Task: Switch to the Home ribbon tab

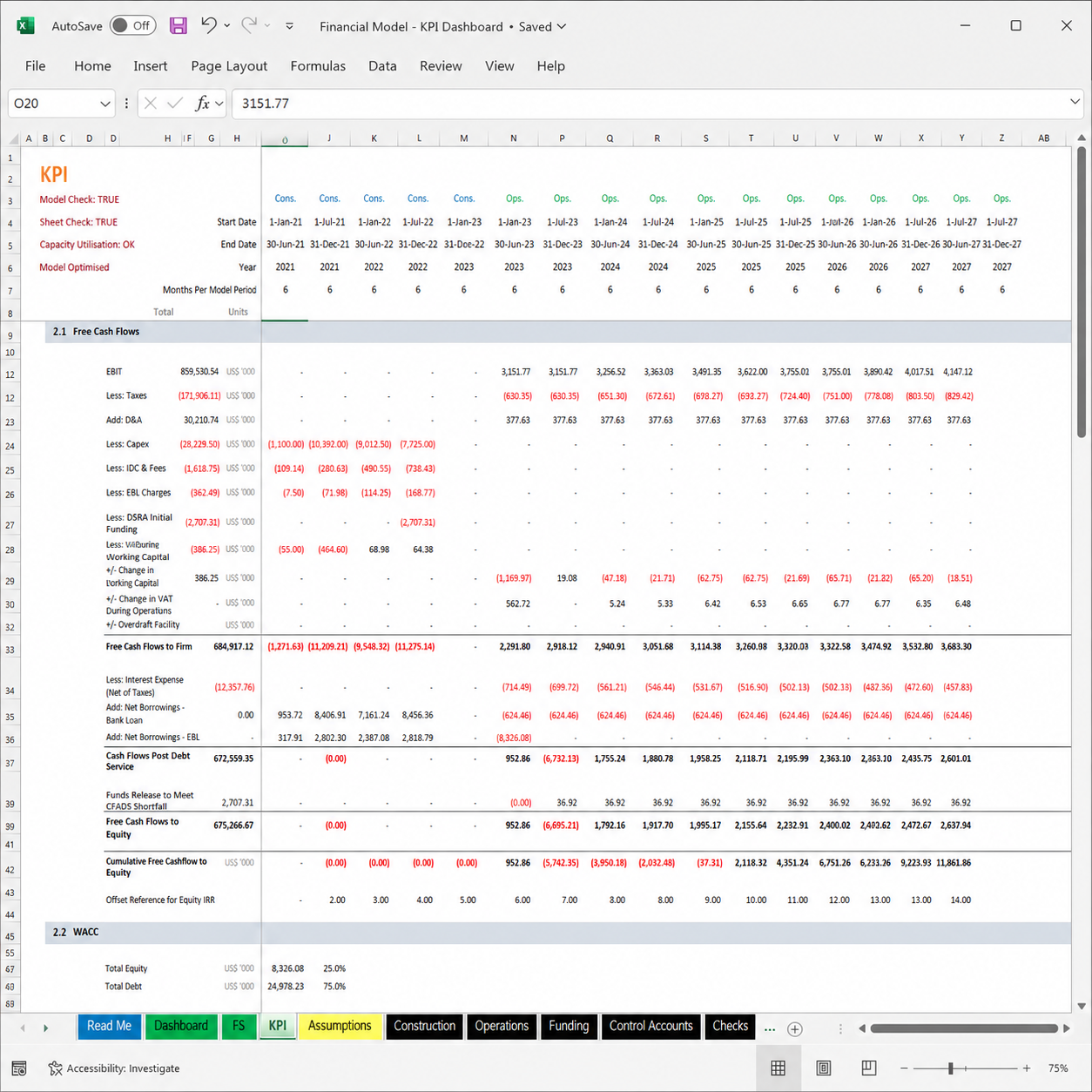Action: coord(92,66)
